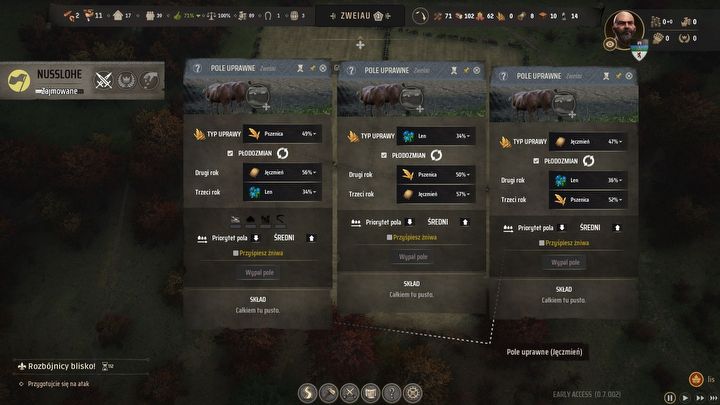Click the laurel wreath icon beside Nusslohe
Screen dimensions: 720x405
pos(126,81)
